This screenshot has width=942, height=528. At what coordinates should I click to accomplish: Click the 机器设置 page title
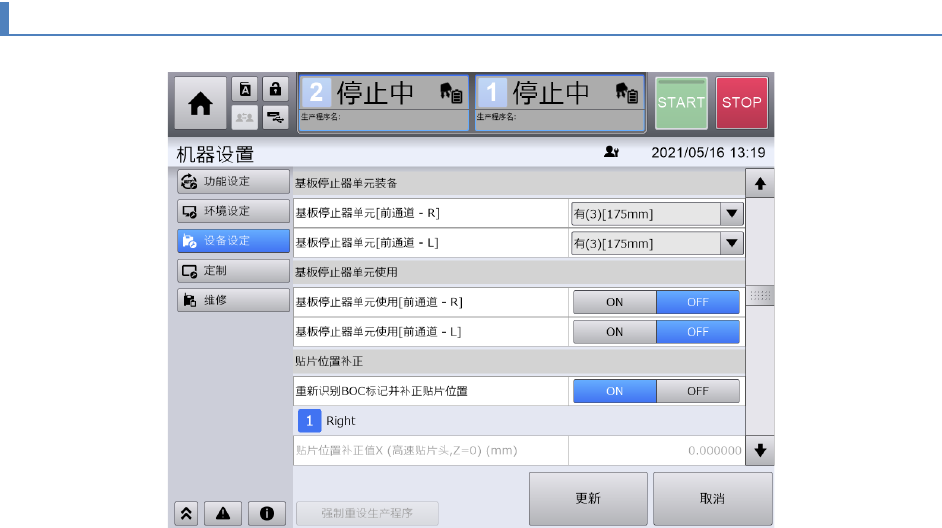pyautogui.click(x=215, y=154)
